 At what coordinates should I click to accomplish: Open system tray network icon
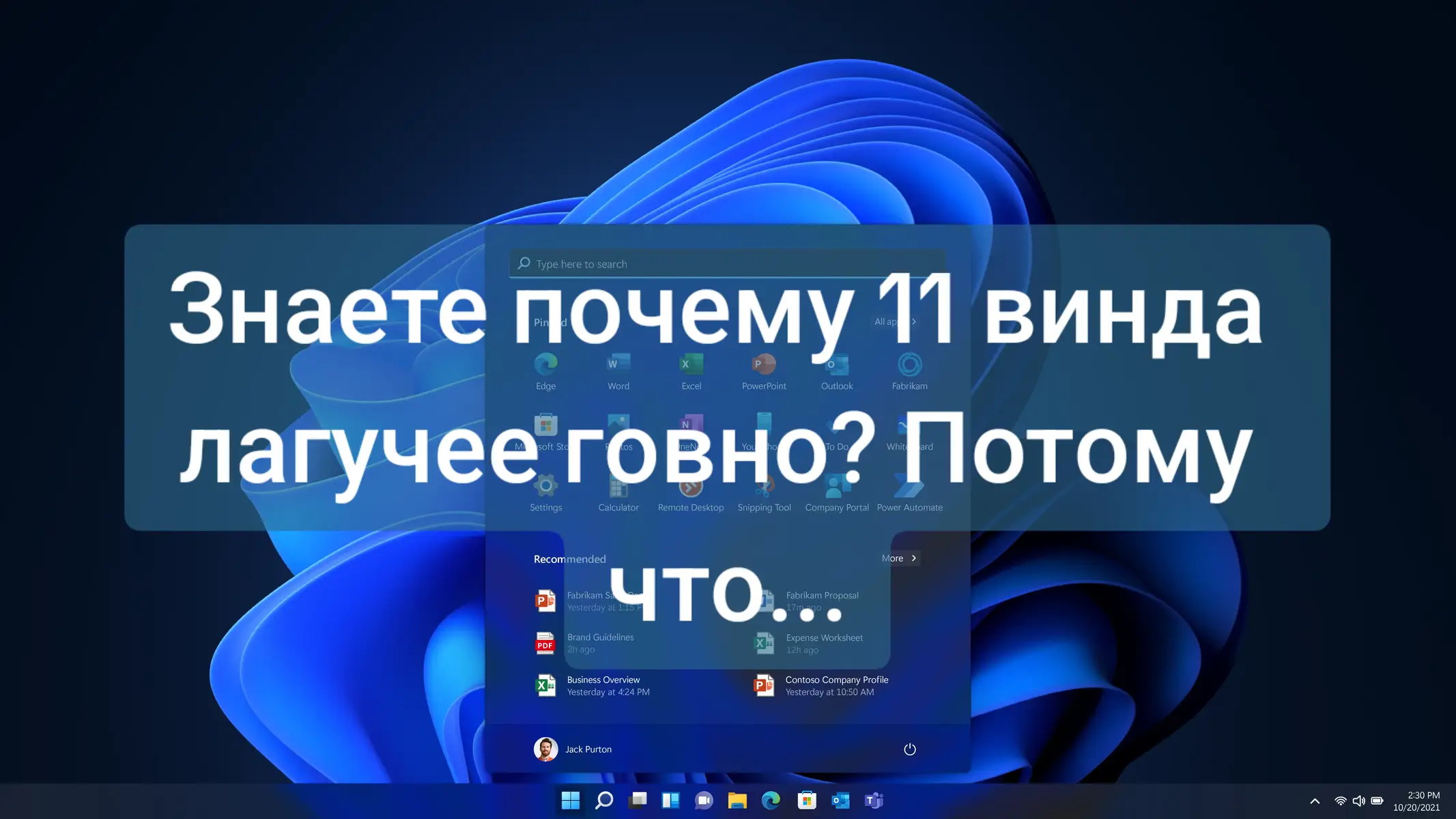(1340, 800)
